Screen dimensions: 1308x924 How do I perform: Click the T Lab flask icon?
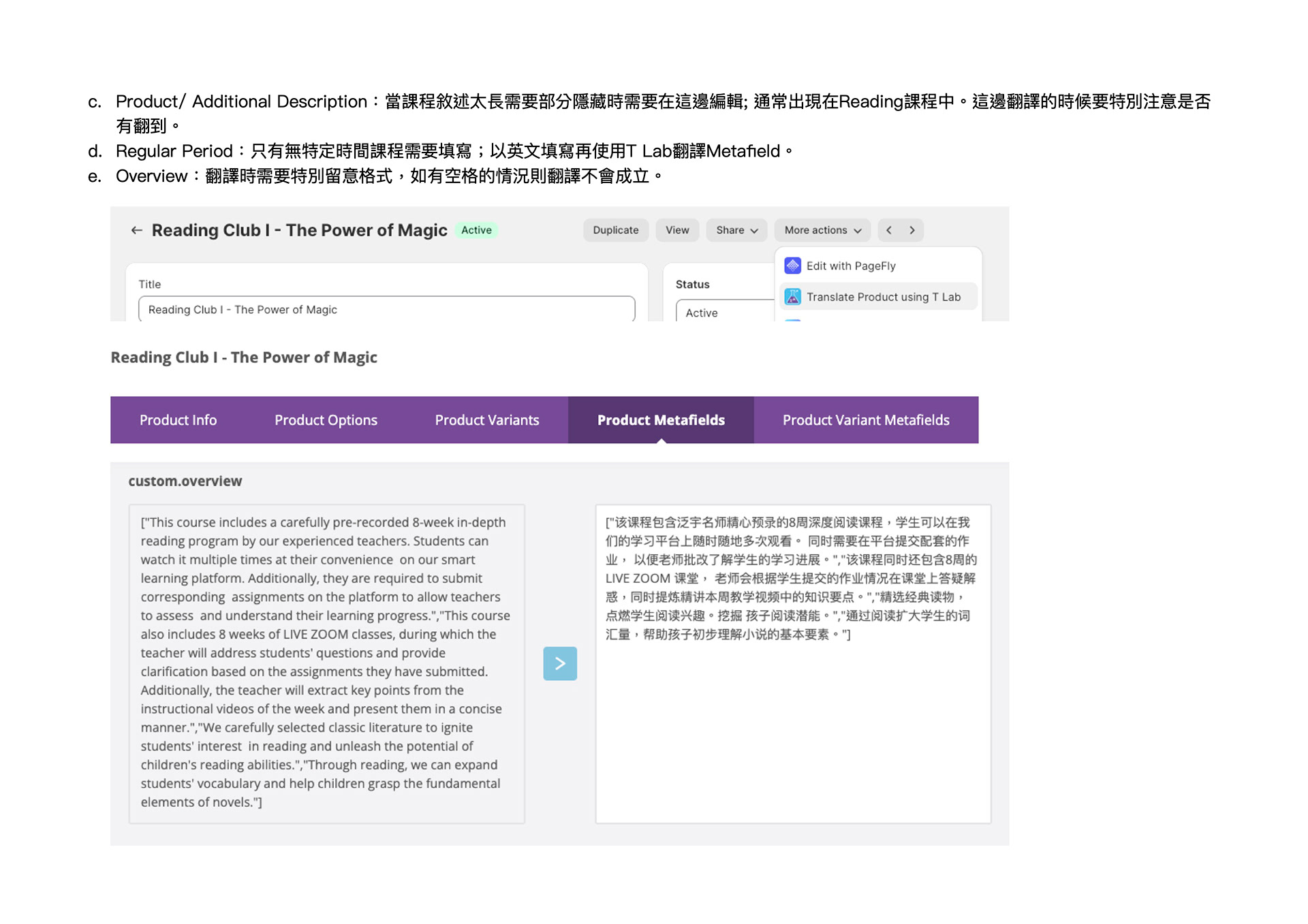pos(792,297)
